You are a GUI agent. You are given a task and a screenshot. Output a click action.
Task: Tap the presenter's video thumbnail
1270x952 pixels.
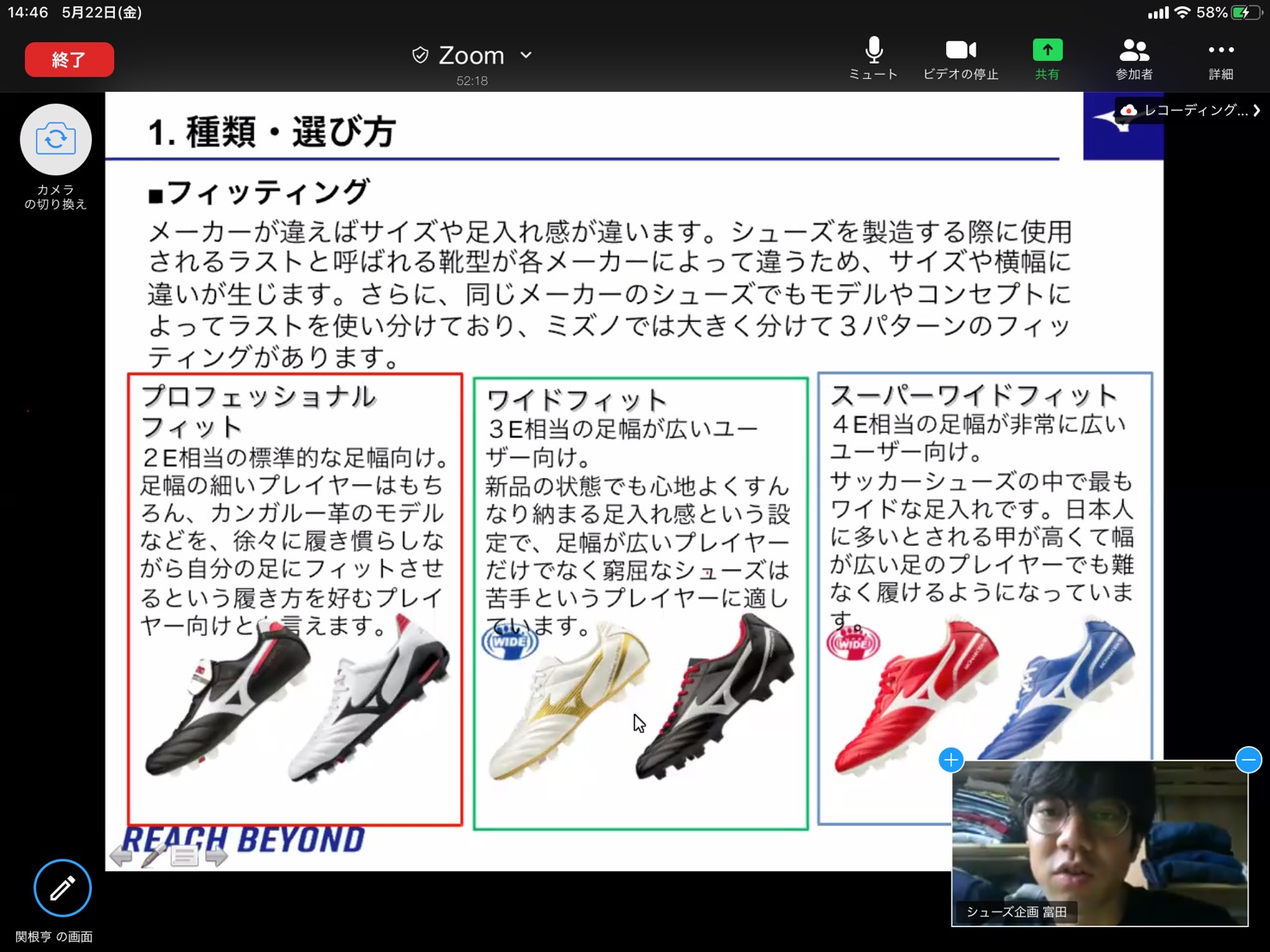click(1099, 841)
